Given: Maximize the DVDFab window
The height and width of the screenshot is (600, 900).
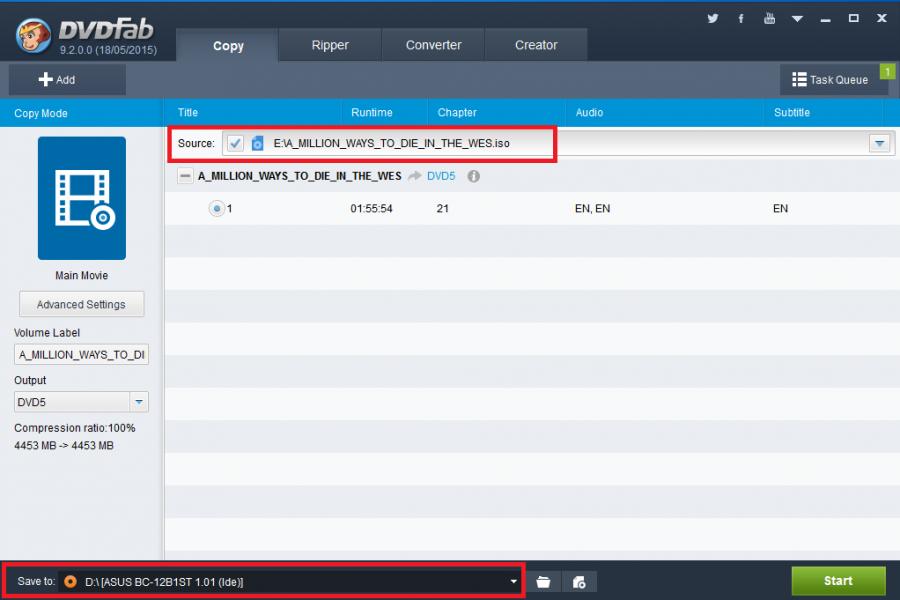Looking at the screenshot, I should tap(854, 18).
